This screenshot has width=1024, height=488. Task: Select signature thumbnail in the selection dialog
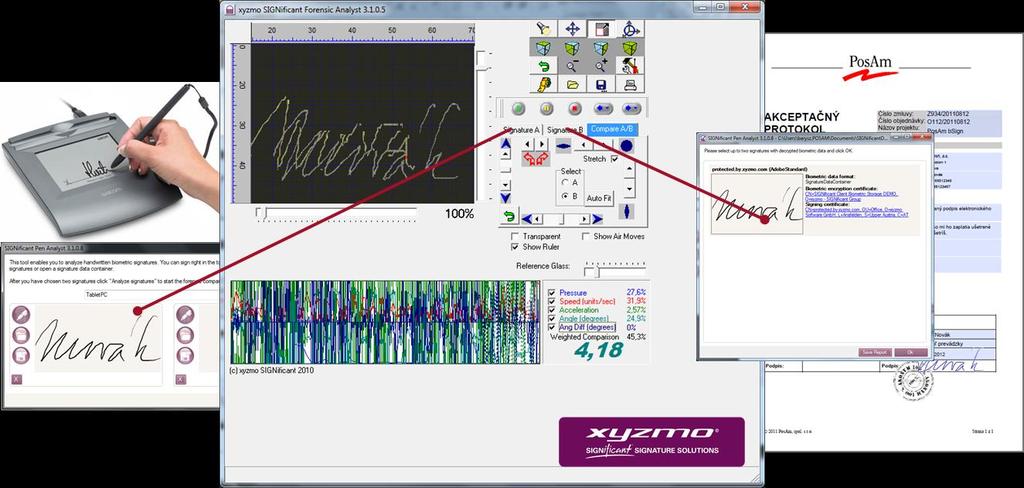coord(757,204)
